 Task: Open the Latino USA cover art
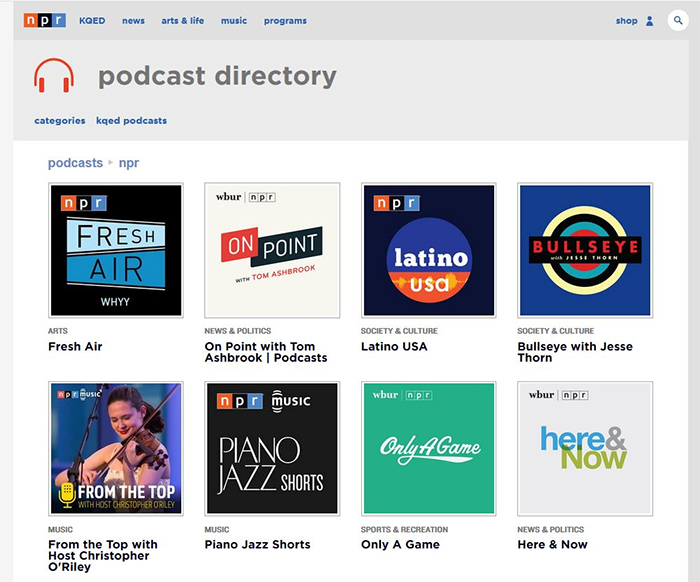429,250
